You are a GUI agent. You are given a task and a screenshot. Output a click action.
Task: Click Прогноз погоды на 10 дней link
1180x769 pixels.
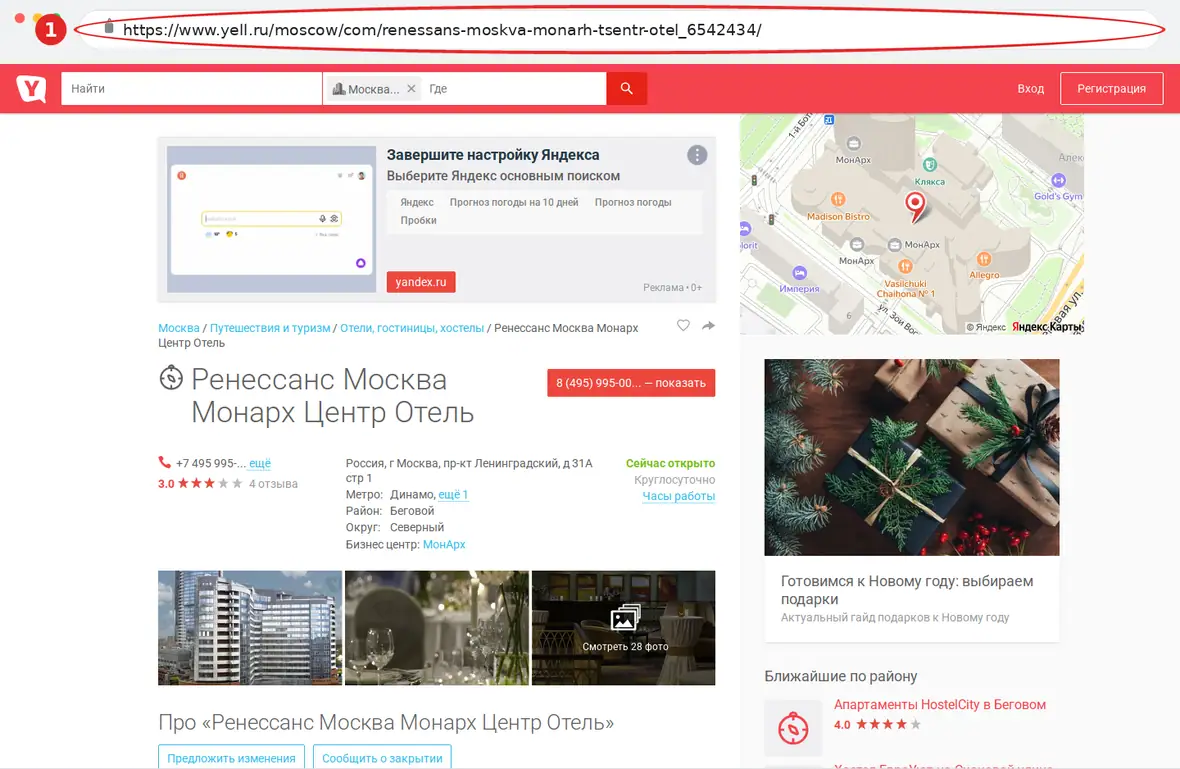coord(514,202)
